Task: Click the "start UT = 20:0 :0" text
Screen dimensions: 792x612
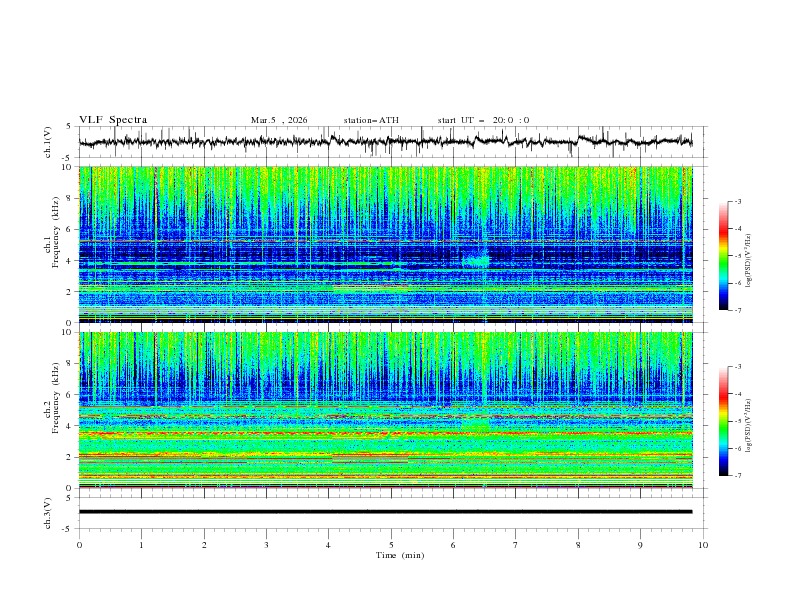Action: pyautogui.click(x=483, y=120)
